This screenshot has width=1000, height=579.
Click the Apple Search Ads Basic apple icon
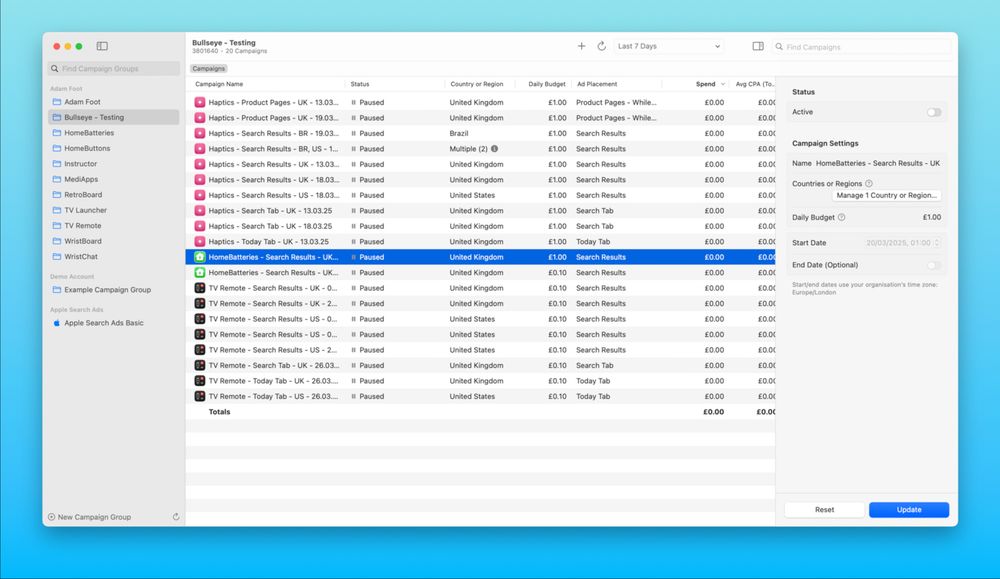click(57, 323)
